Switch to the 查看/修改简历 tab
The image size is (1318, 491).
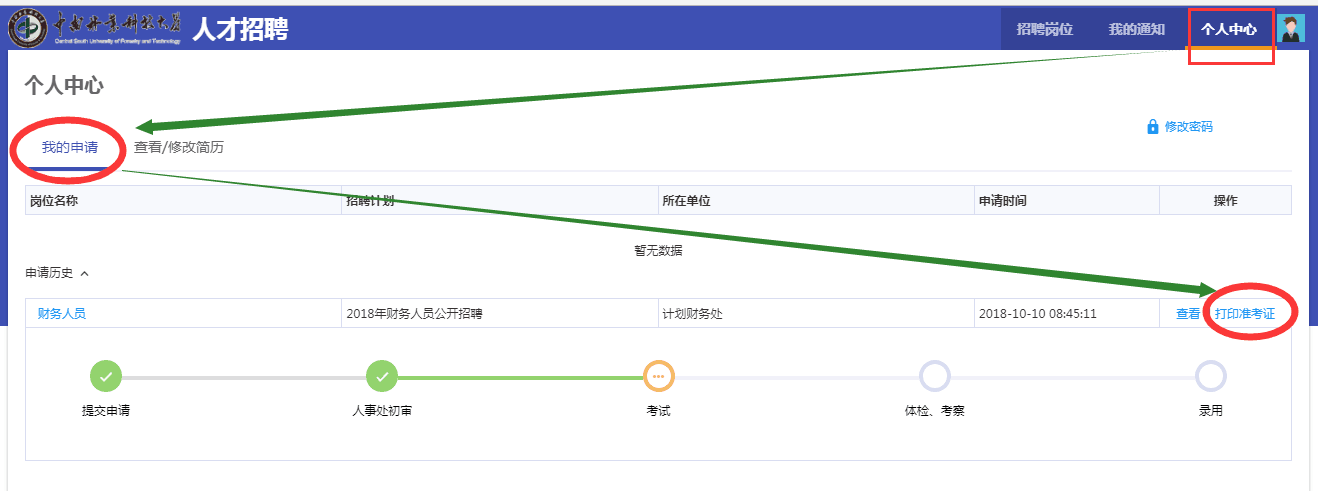(179, 147)
